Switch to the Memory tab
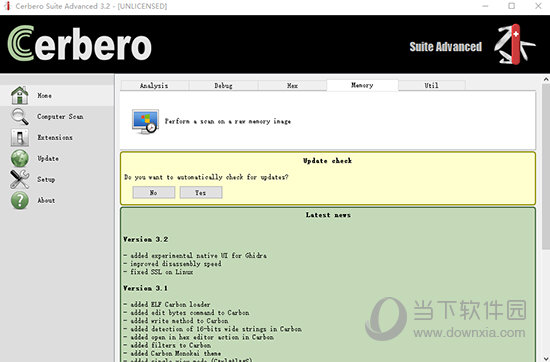The height and width of the screenshot is (362, 550). click(362, 85)
